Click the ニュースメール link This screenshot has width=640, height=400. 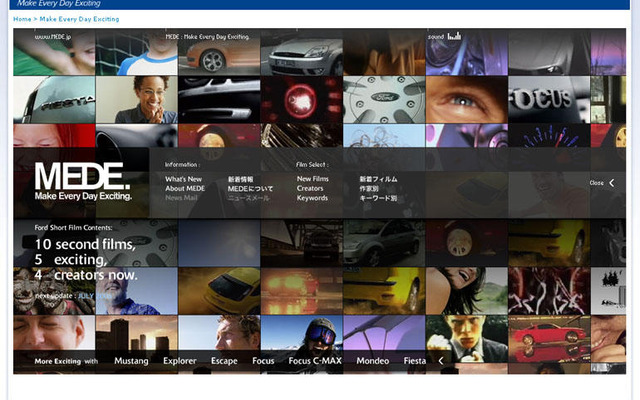(x=248, y=198)
